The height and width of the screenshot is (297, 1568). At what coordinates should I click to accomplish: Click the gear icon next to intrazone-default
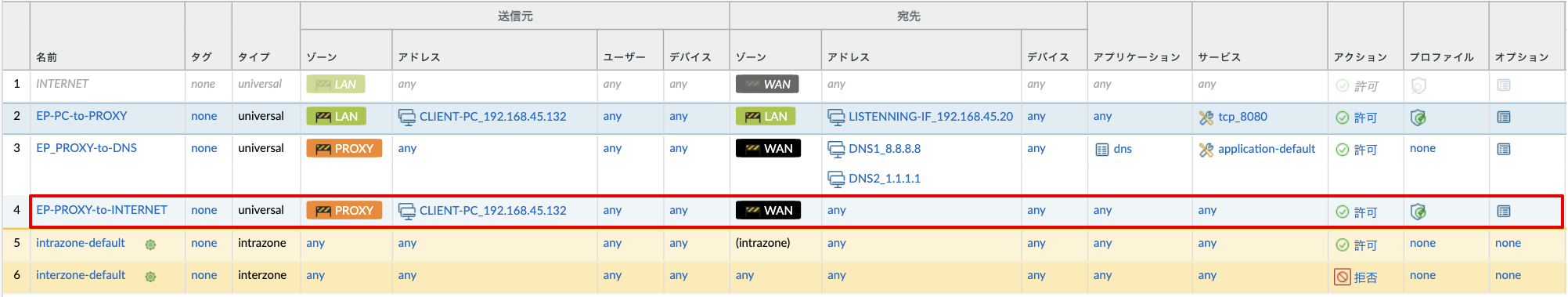pos(150,244)
